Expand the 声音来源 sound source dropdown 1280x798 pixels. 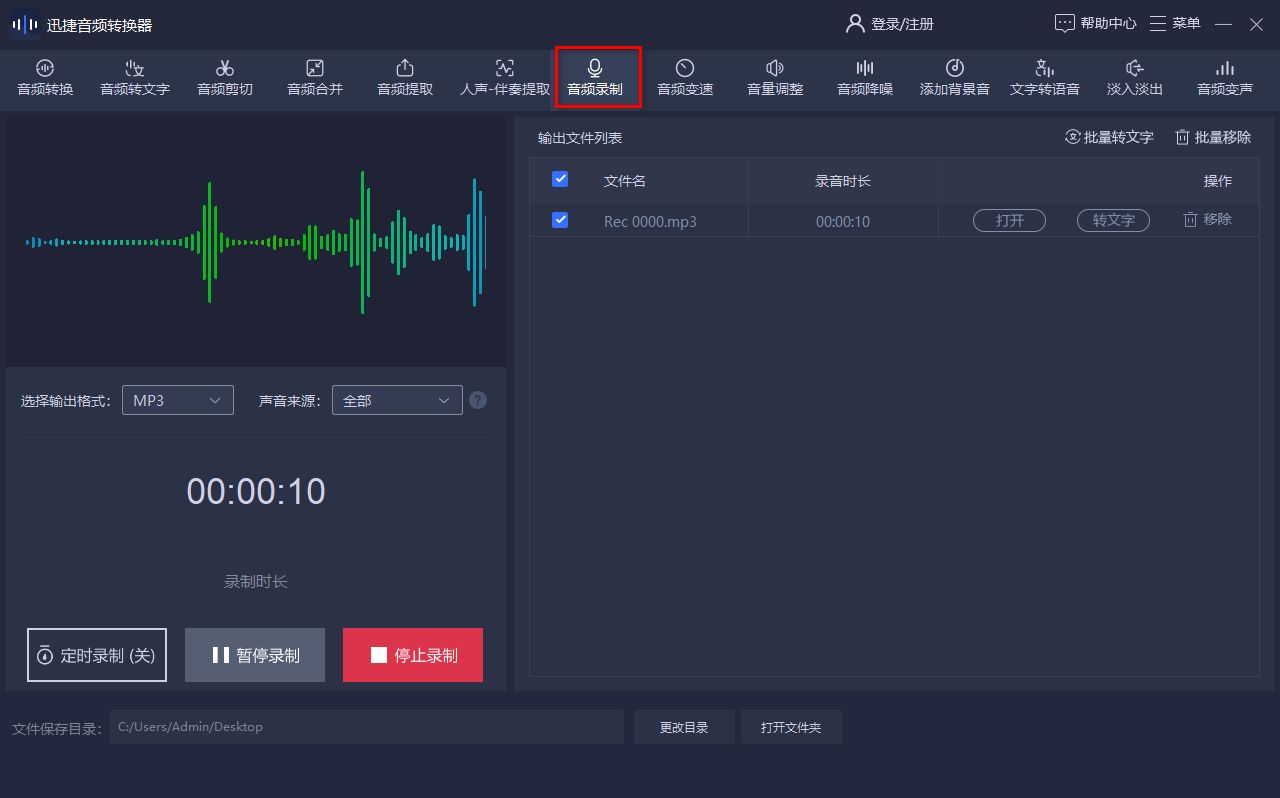click(396, 399)
